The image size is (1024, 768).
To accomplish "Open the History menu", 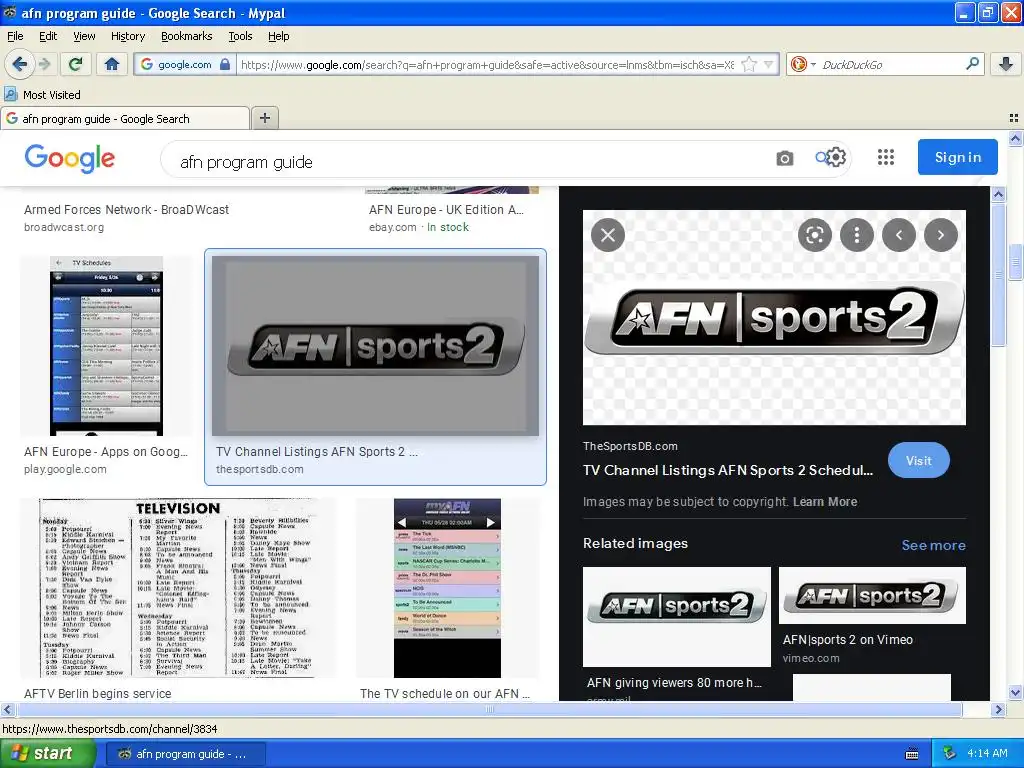I will coord(127,36).
